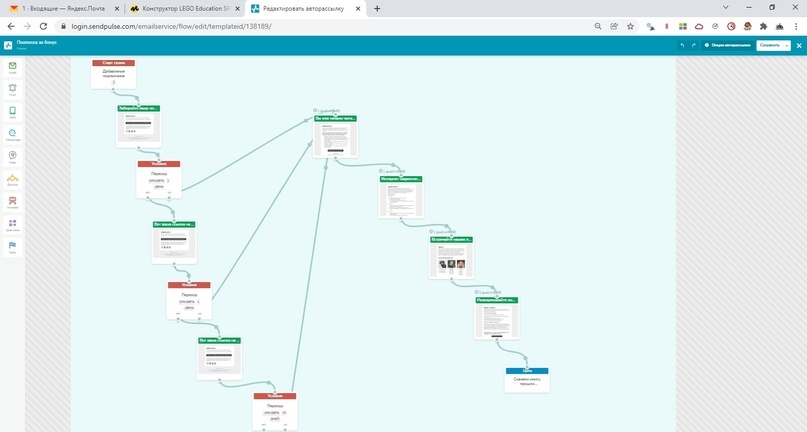The height and width of the screenshot is (432, 807).
Task: Click the white Save button
Action: (768, 45)
